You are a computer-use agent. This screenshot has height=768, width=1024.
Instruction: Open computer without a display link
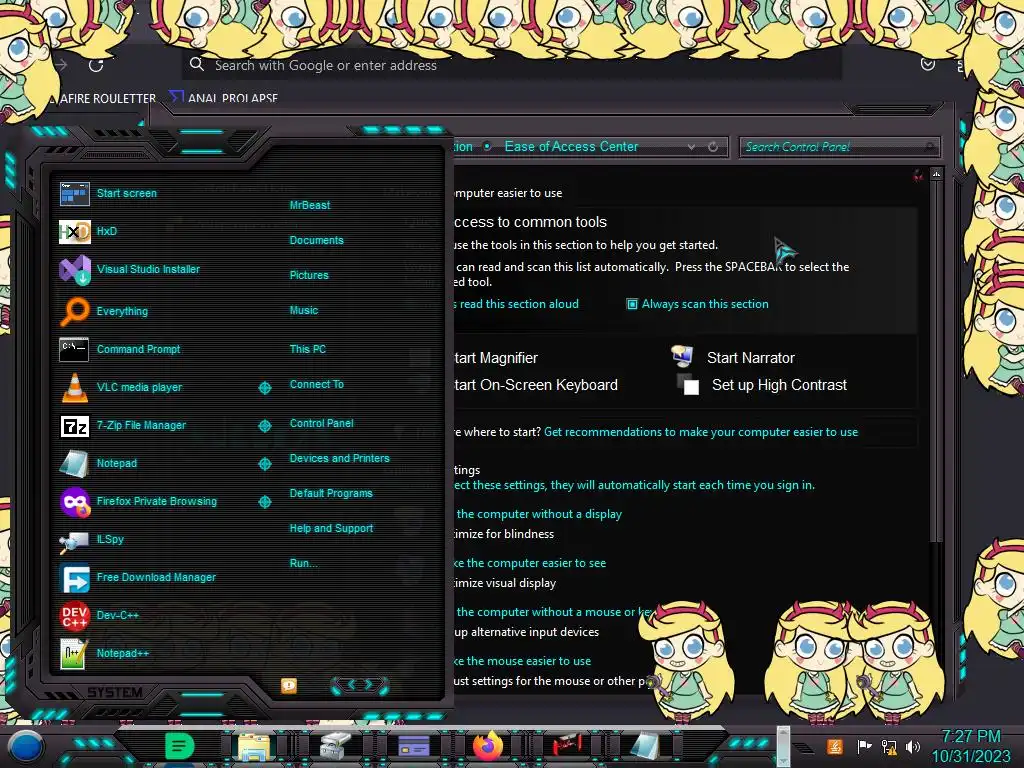538,514
